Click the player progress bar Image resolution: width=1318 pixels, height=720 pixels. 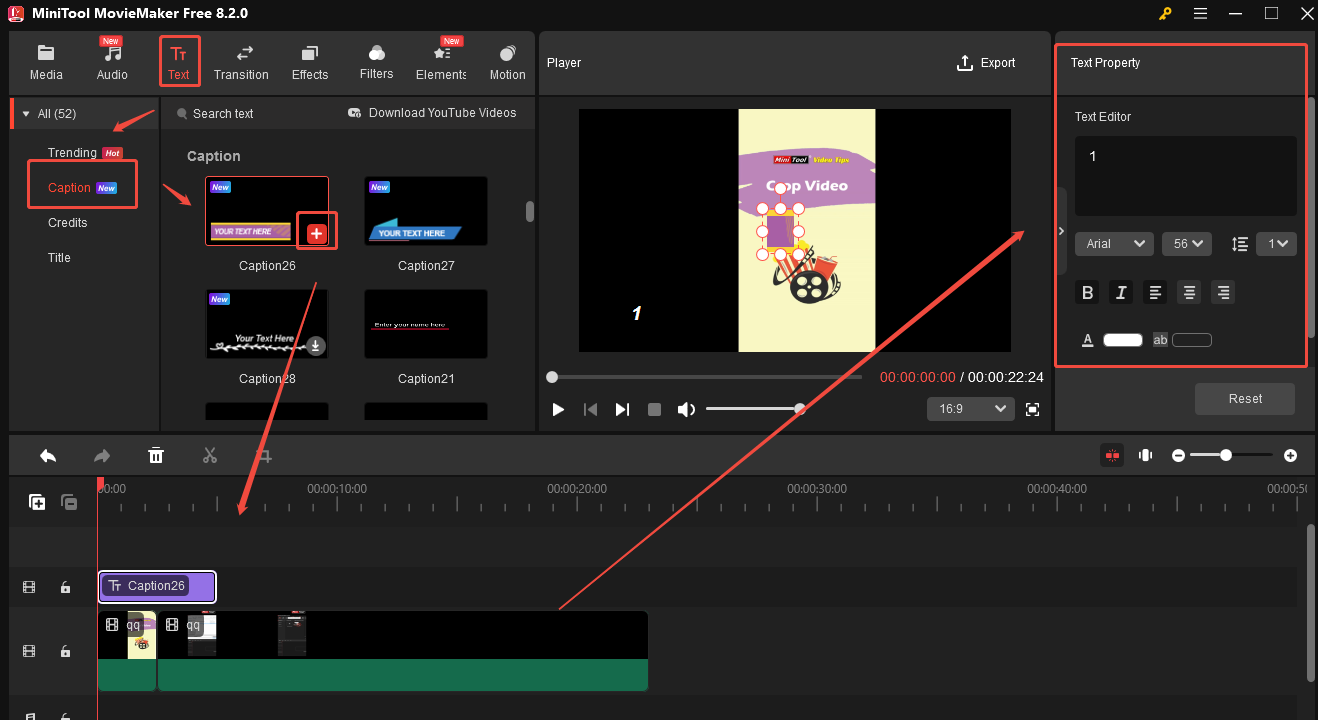(x=706, y=377)
